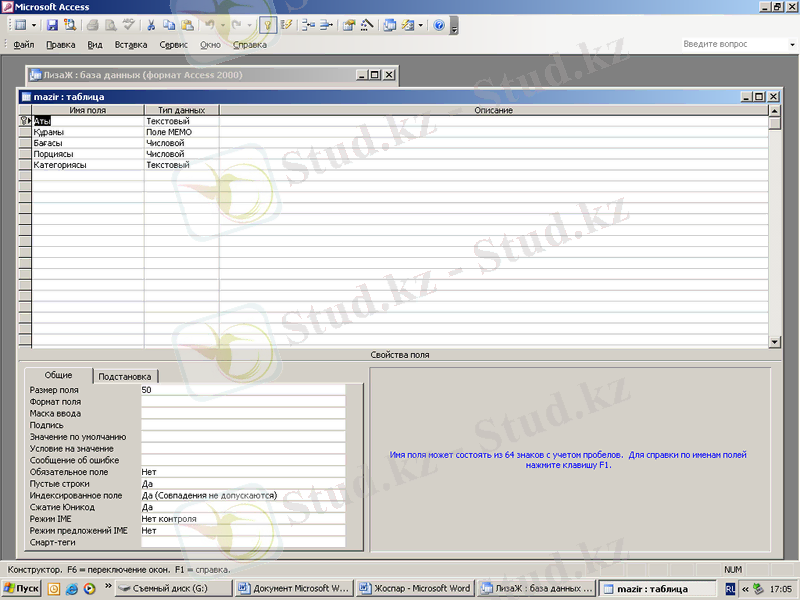Click the row selector of Құрамы row
The image size is (800, 600).
(25, 132)
